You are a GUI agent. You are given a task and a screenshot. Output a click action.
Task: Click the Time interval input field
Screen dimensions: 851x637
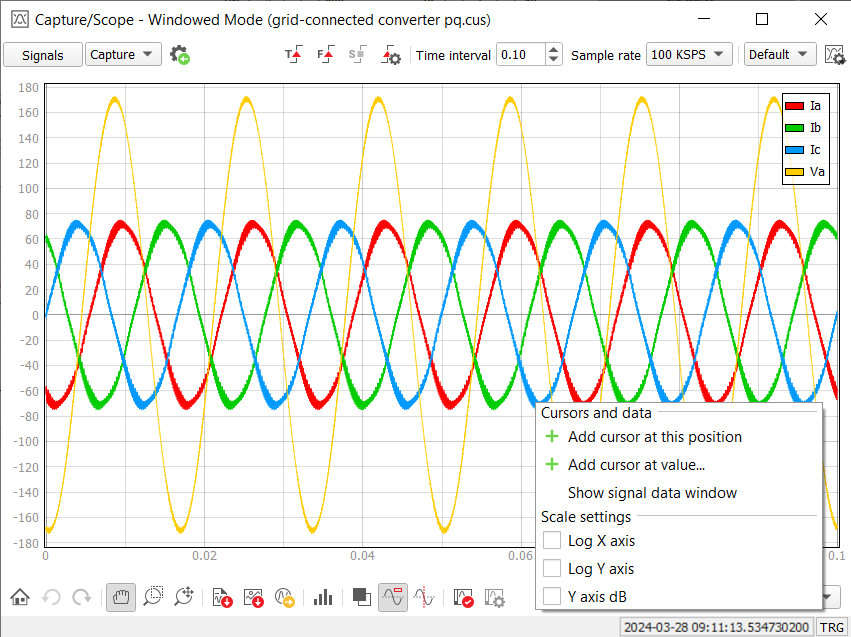point(520,55)
